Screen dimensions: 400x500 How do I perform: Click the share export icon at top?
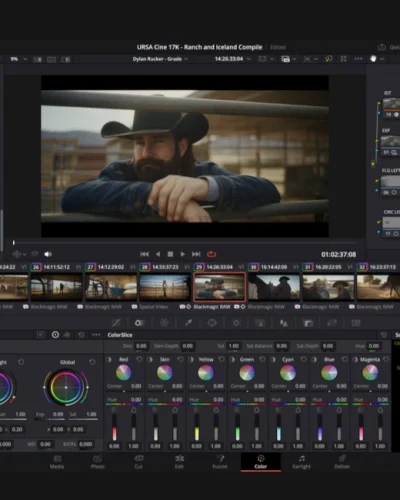tap(382, 47)
